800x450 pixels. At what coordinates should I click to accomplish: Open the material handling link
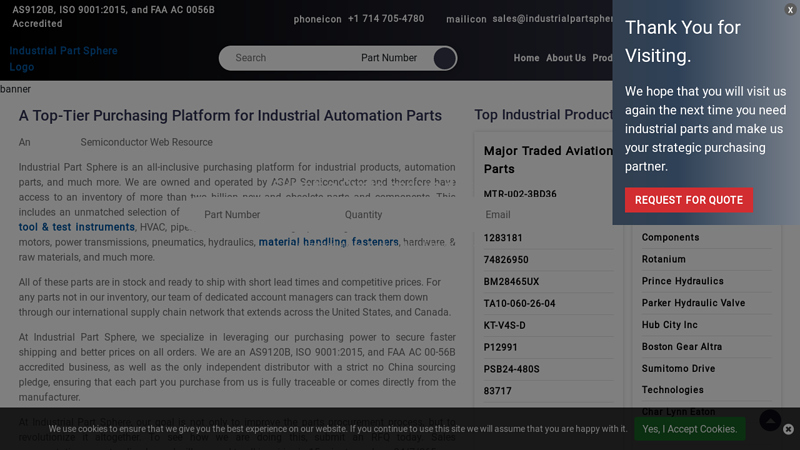coord(302,242)
